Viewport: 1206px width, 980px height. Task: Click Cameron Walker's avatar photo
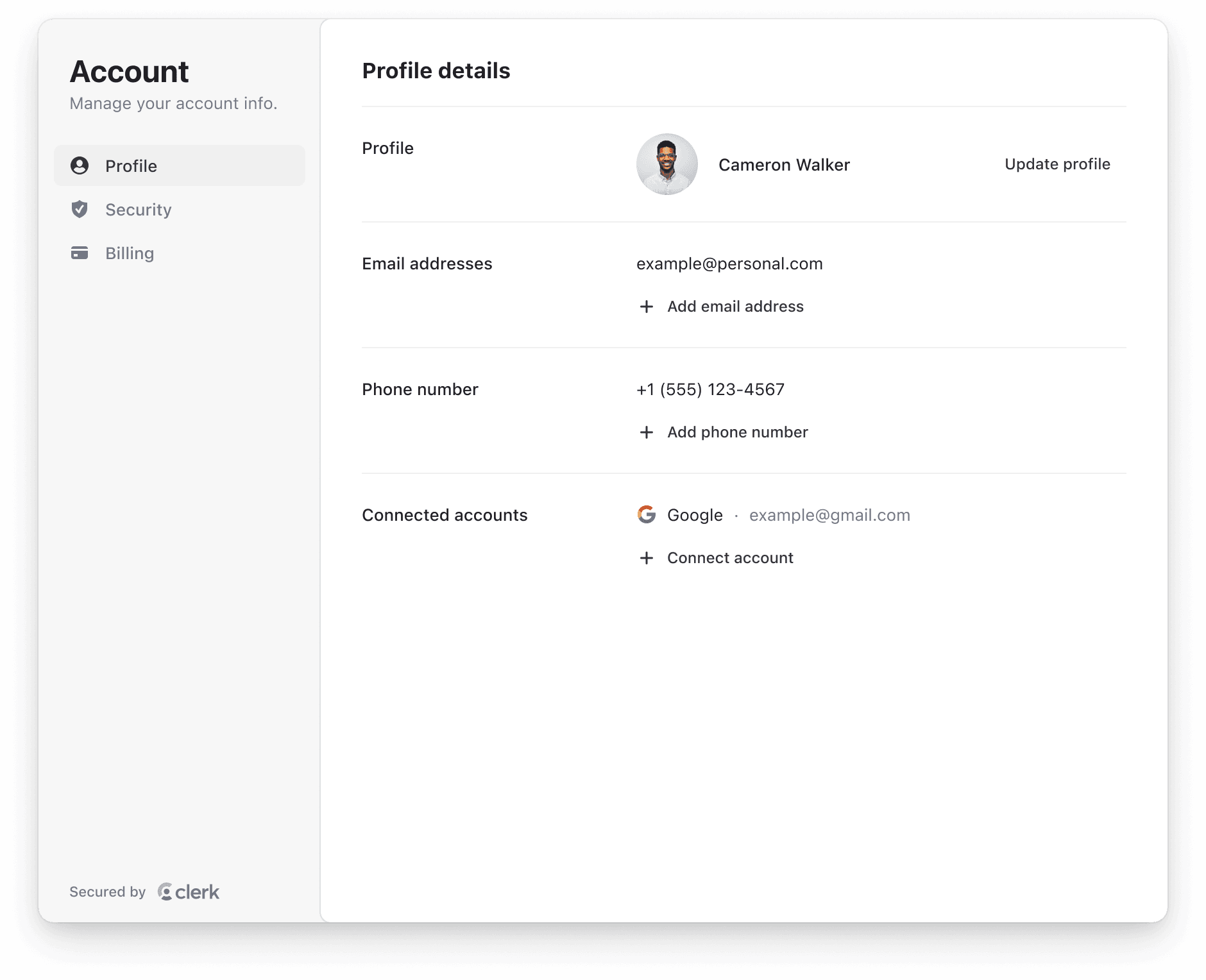(x=667, y=164)
